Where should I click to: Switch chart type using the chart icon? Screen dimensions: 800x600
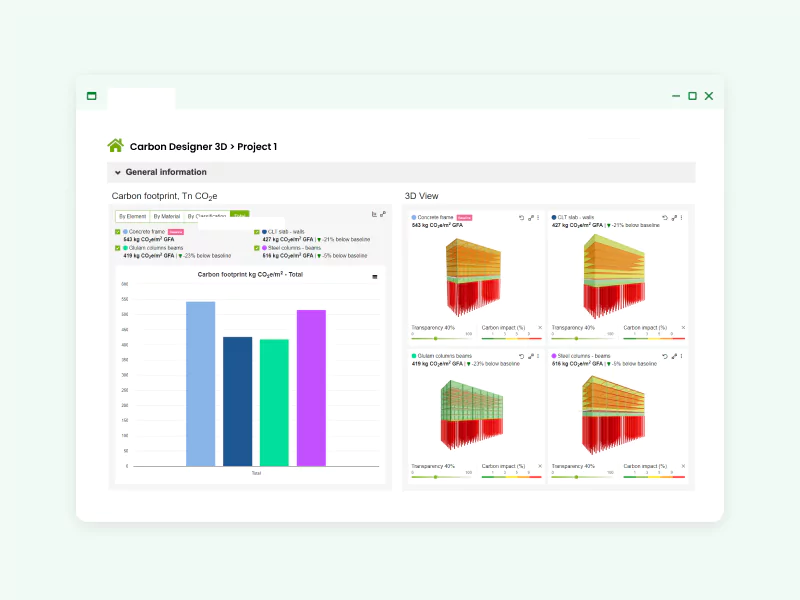[x=374, y=214]
